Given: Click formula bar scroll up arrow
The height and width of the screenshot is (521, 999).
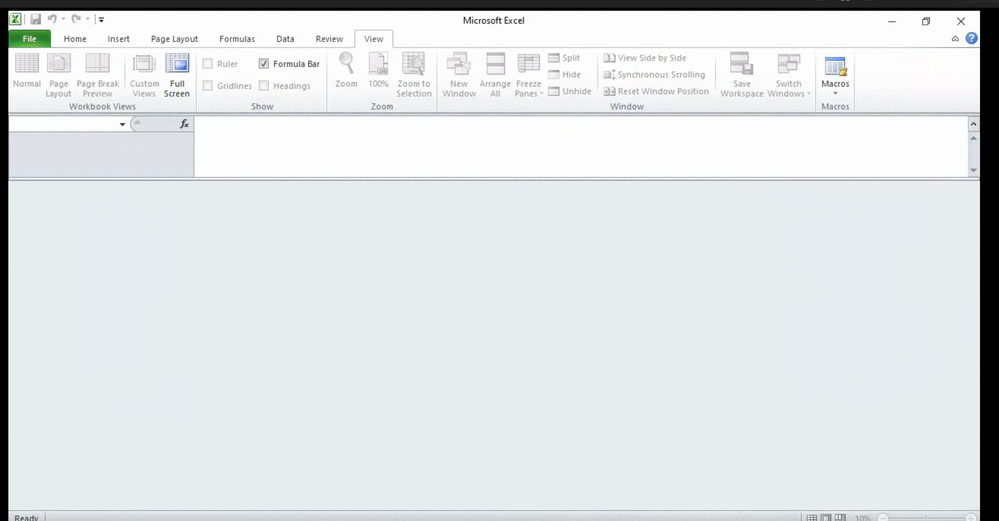Looking at the screenshot, I should pos(974,138).
